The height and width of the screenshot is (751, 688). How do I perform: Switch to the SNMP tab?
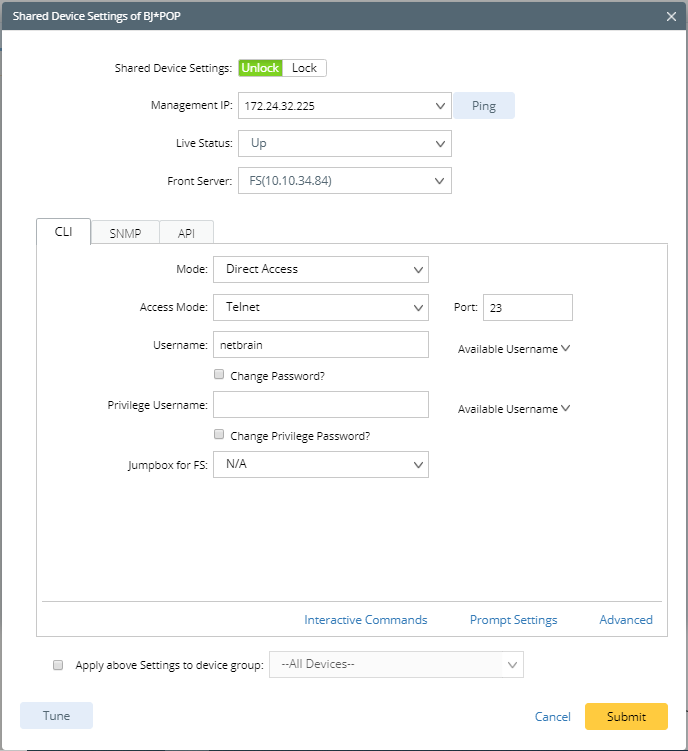click(x=125, y=233)
